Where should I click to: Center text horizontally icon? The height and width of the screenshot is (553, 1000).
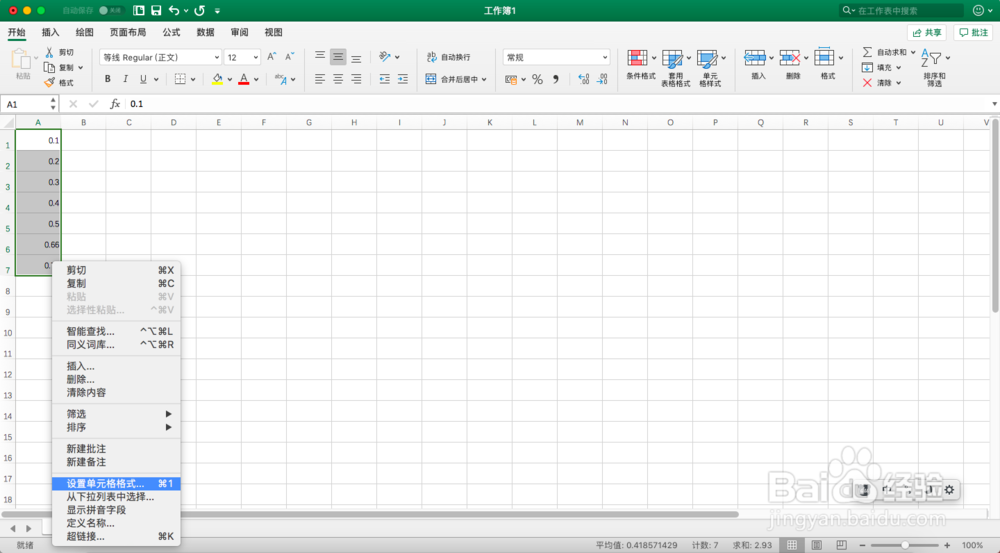click(x=338, y=79)
